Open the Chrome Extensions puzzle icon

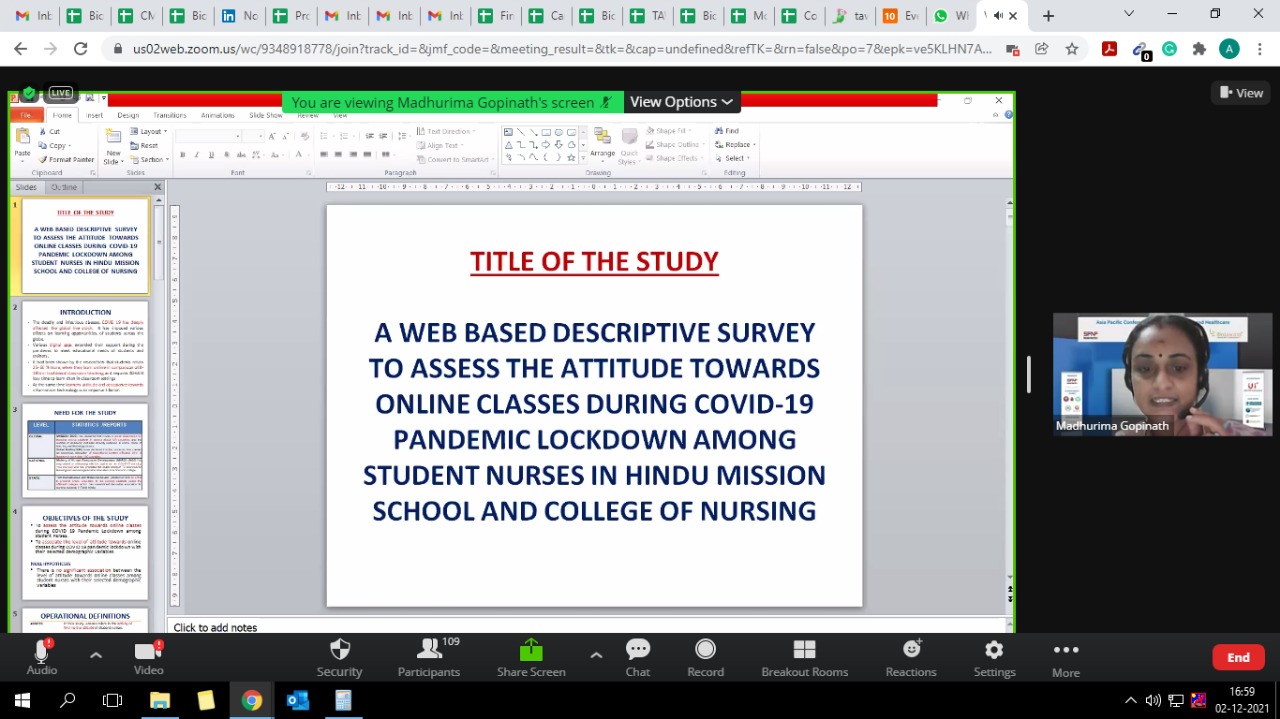pos(1199,49)
